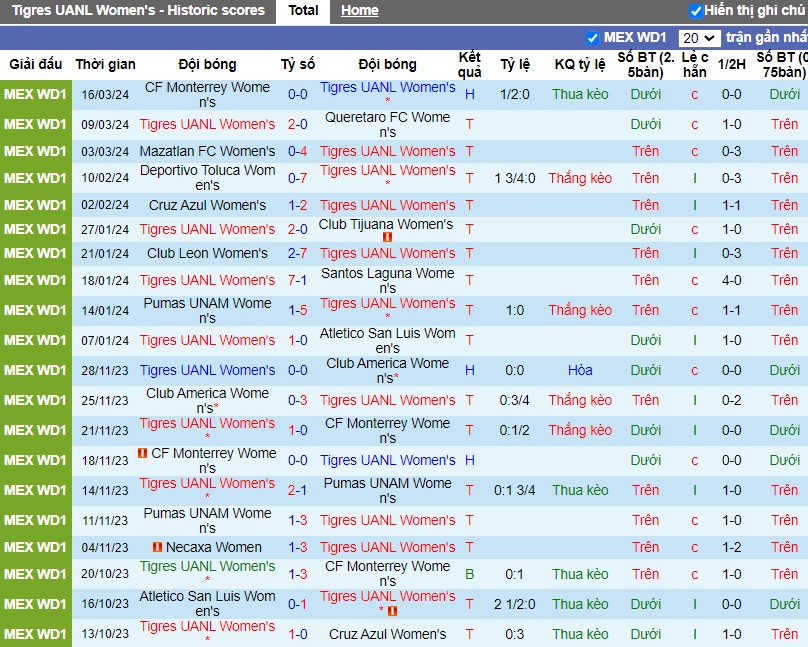Click the 1-2 half-time score for Necaxa match

[731, 547]
